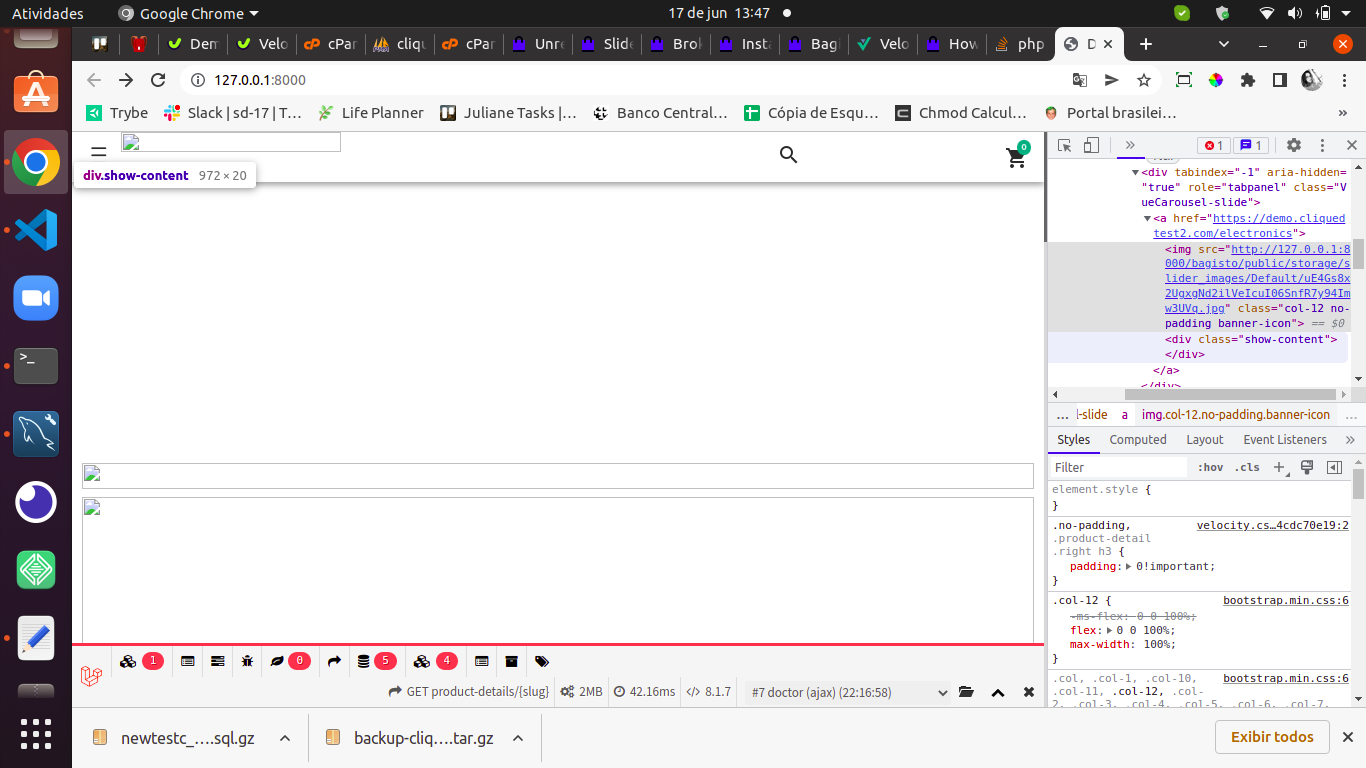Open velocity.css source link
The height and width of the screenshot is (768, 1366).
tap(1273, 525)
